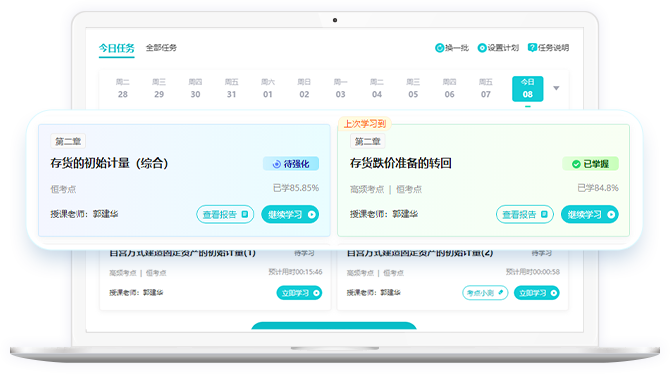Select date 周五 07
Image resolution: width=670 pixels, height=374 pixels.
(x=486, y=88)
